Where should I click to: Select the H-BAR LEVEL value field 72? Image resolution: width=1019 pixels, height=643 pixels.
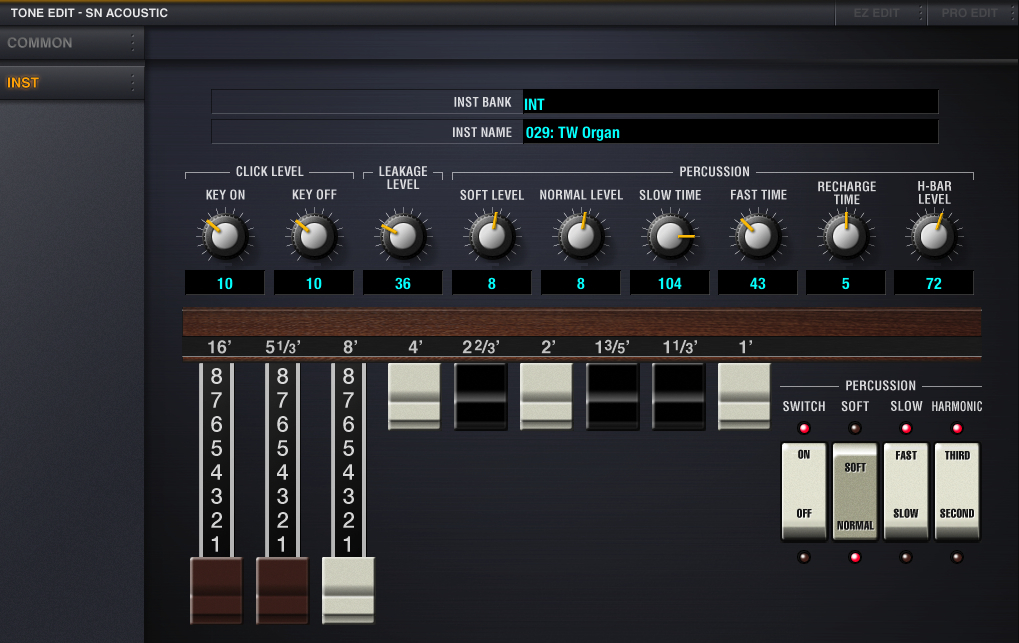(934, 283)
